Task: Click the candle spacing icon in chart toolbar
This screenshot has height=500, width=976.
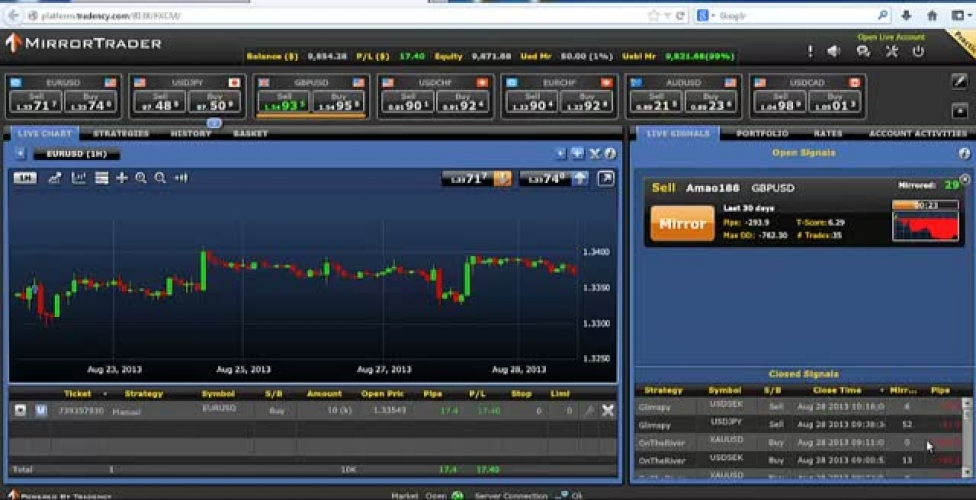Action: point(181,178)
